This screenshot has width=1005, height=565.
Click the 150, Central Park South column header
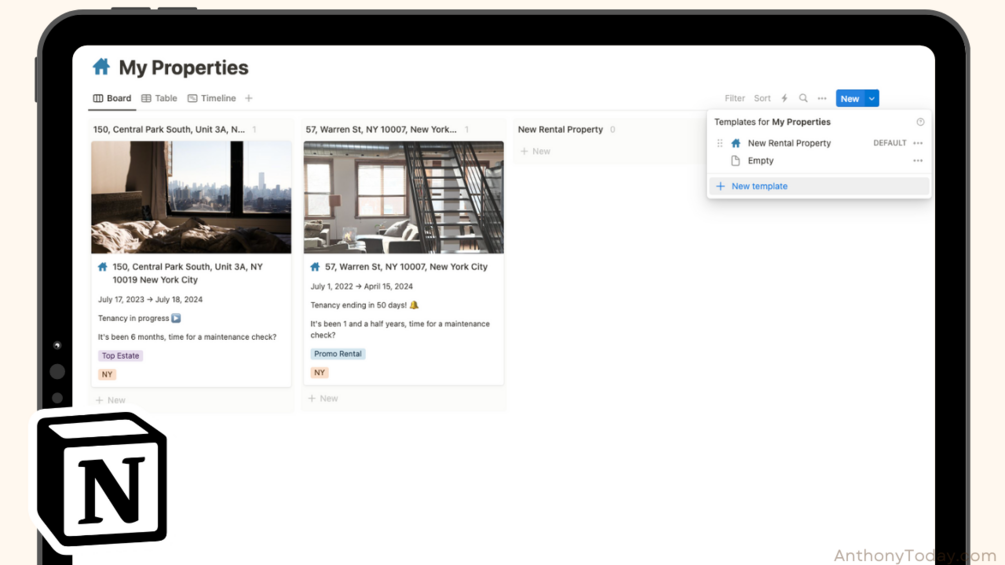[169, 129]
